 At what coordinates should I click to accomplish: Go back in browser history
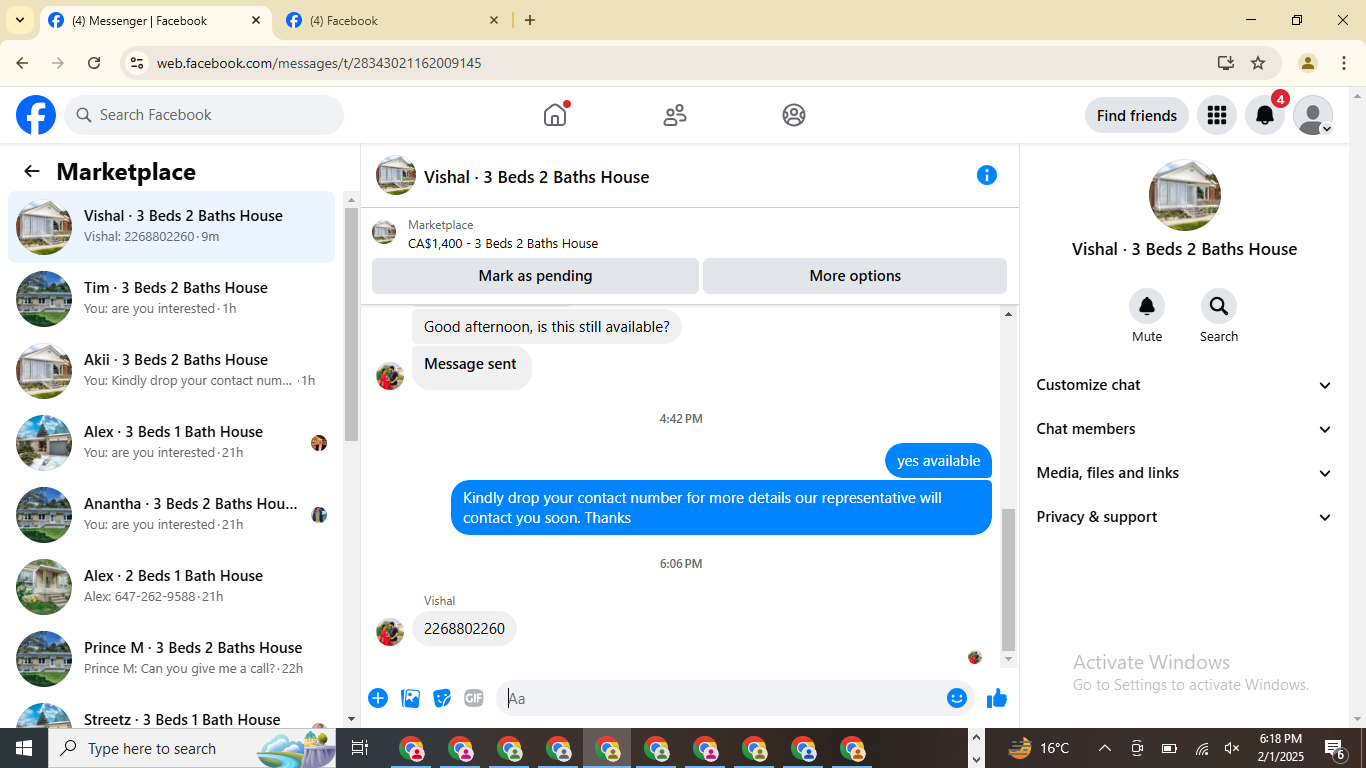coord(22,63)
